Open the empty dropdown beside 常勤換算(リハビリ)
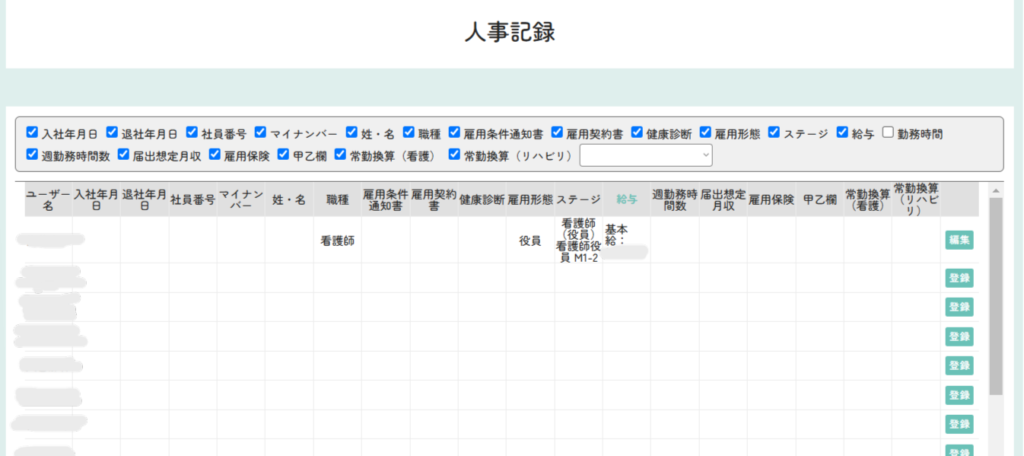1024x456 pixels. (646, 155)
